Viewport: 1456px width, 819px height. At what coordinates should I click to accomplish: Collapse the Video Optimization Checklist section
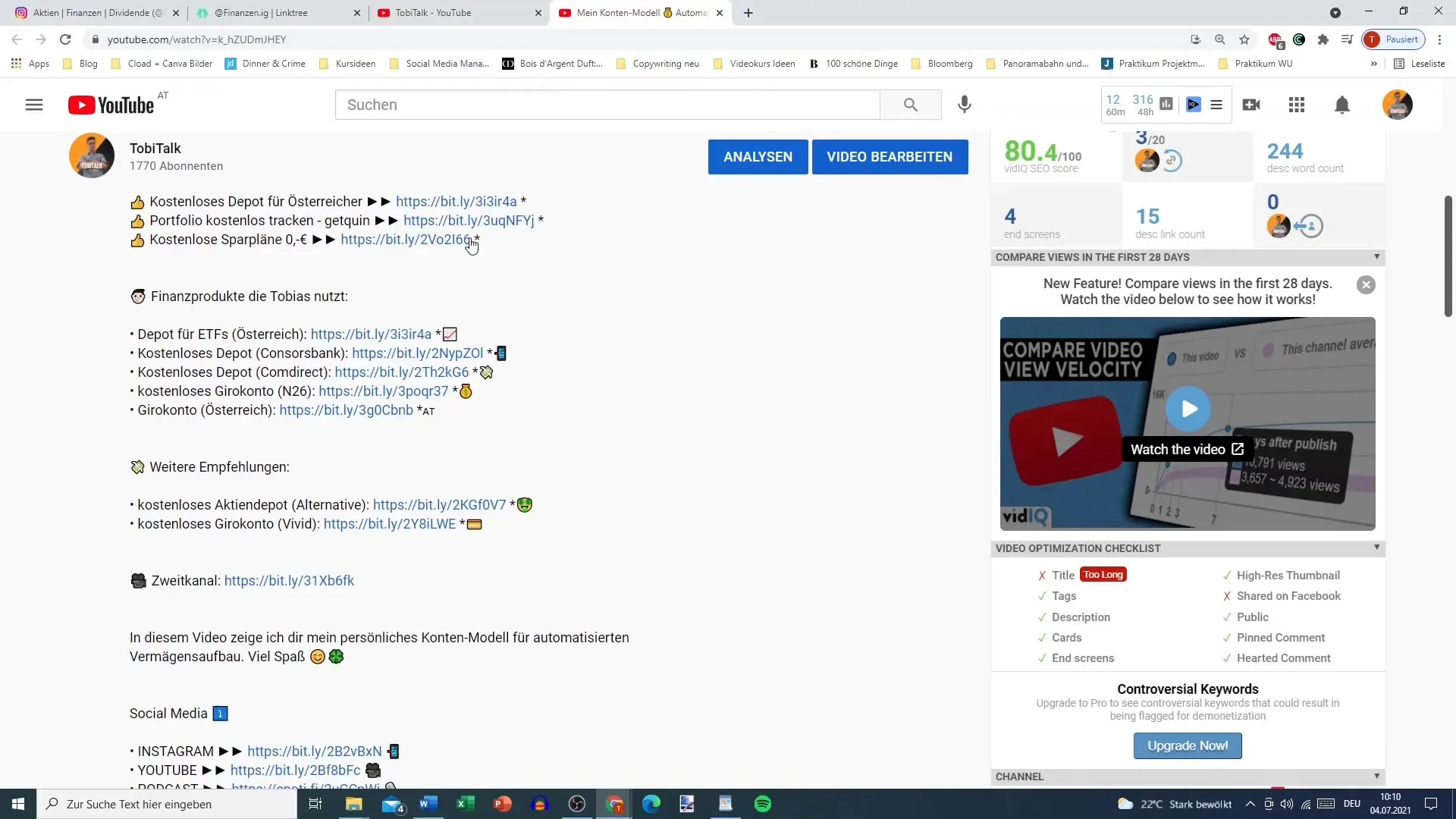[x=1376, y=548]
